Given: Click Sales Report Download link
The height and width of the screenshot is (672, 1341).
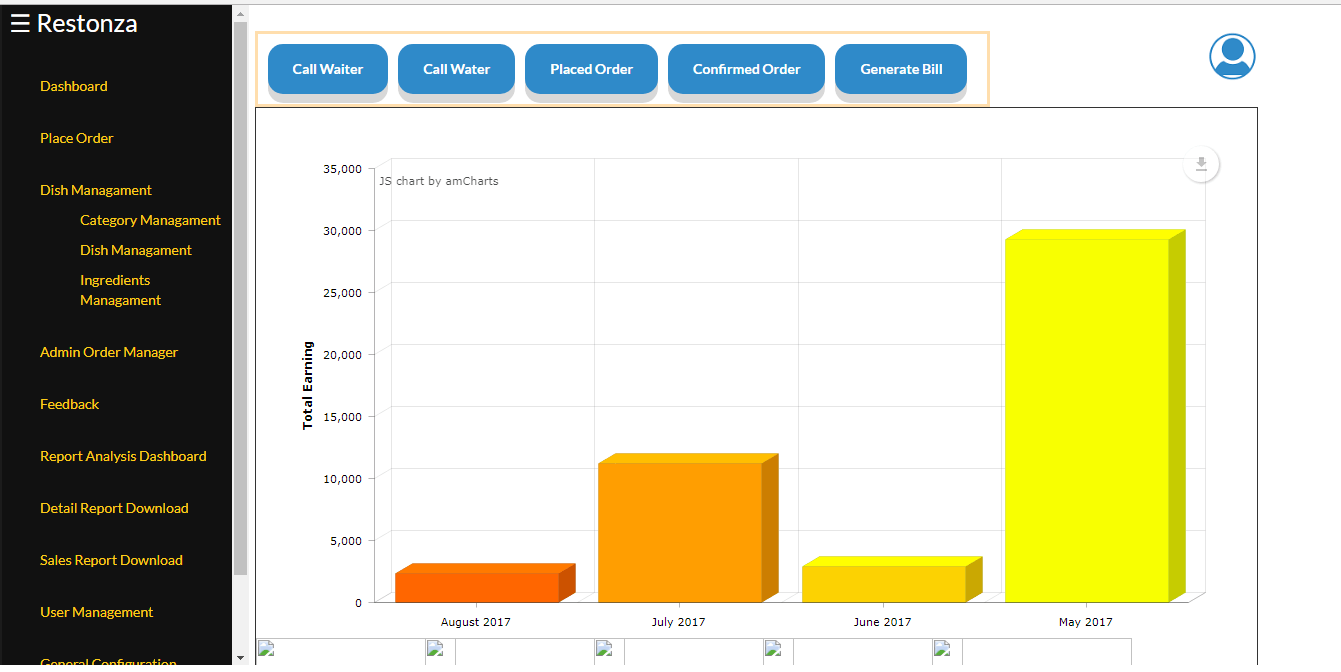Looking at the screenshot, I should pos(111,560).
